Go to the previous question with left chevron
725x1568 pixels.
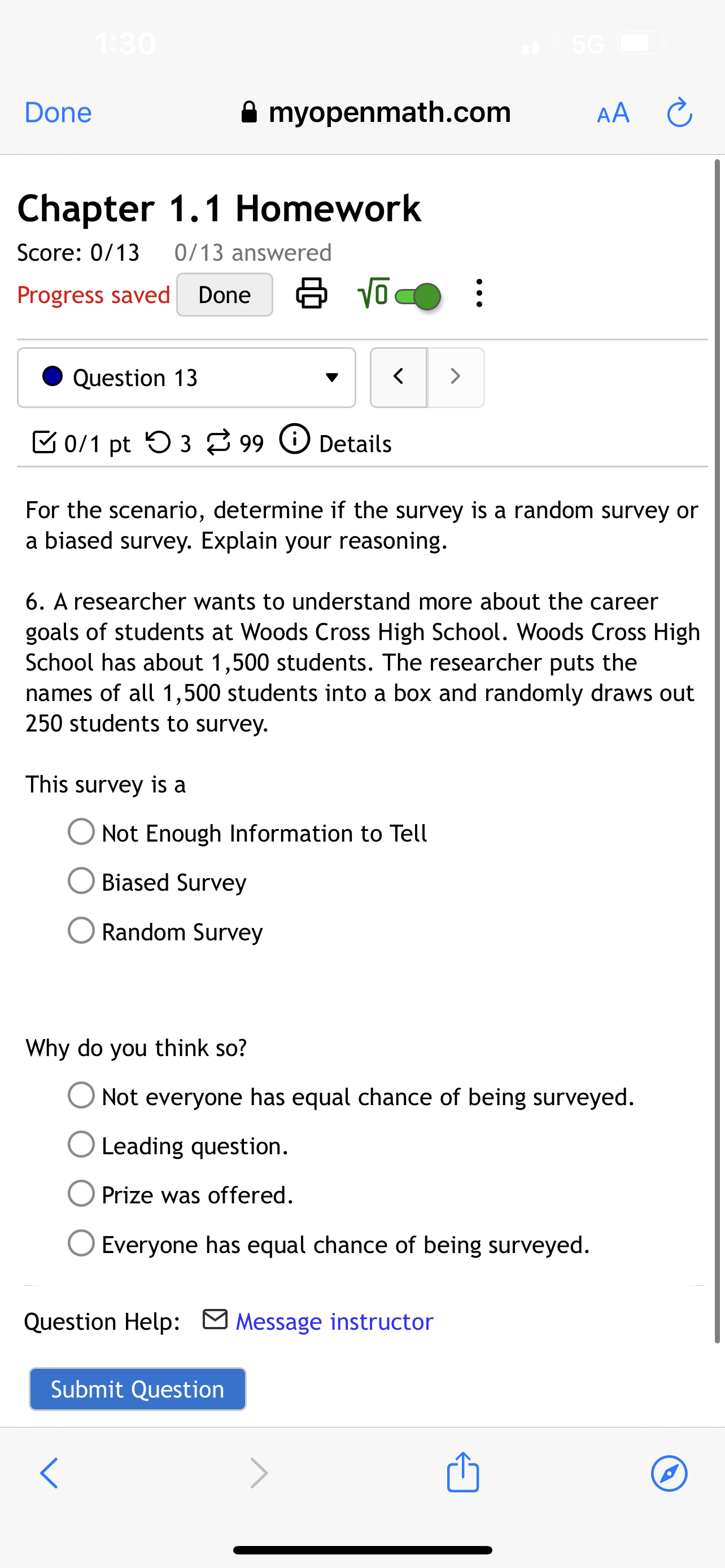(x=399, y=377)
